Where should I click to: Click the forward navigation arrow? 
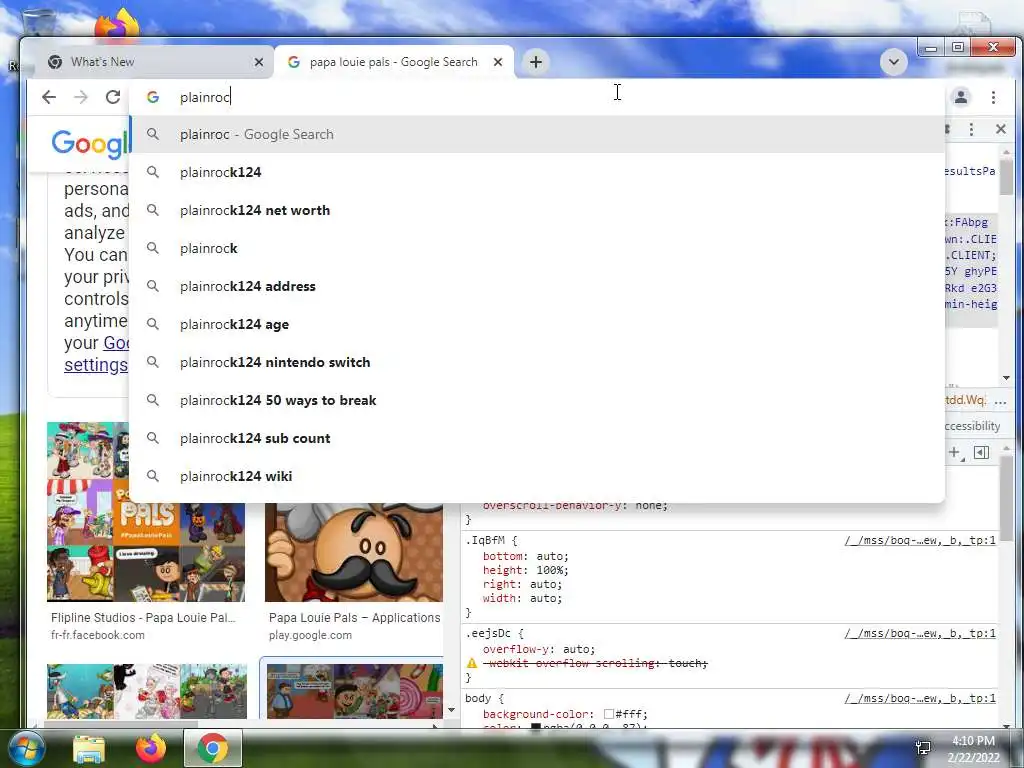coord(80,97)
